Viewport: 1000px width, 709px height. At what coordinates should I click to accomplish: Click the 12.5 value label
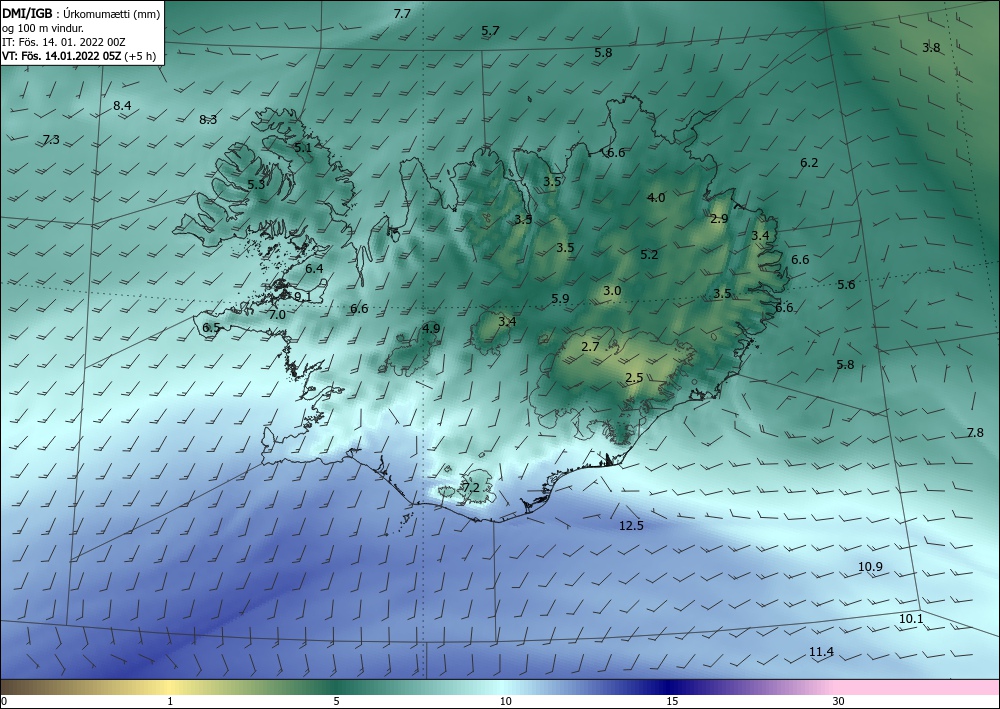click(x=631, y=526)
